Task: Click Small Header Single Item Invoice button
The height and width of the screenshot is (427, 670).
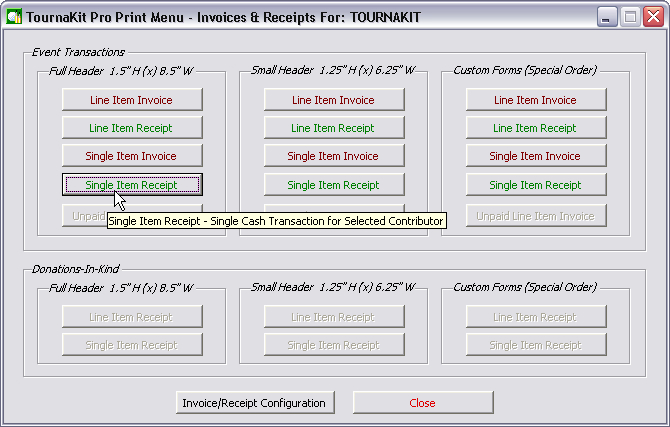Action: click(x=334, y=156)
